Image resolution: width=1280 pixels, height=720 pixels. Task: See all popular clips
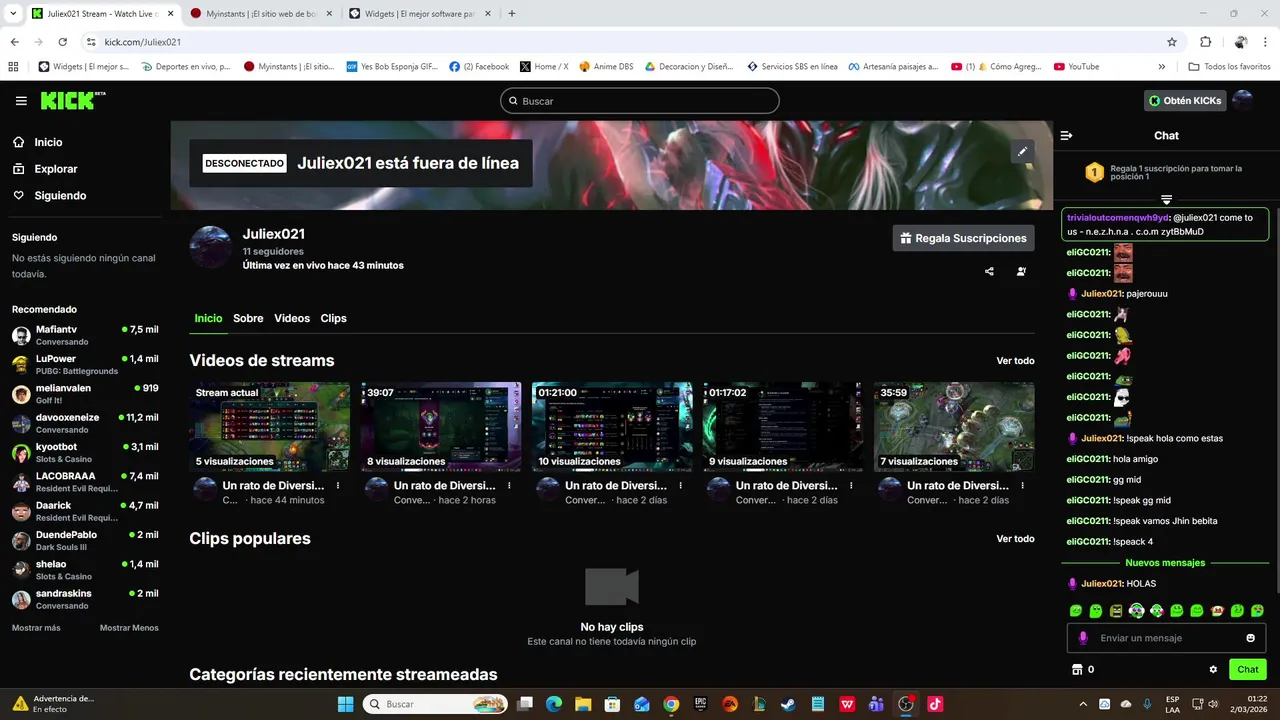pyautogui.click(x=1015, y=539)
